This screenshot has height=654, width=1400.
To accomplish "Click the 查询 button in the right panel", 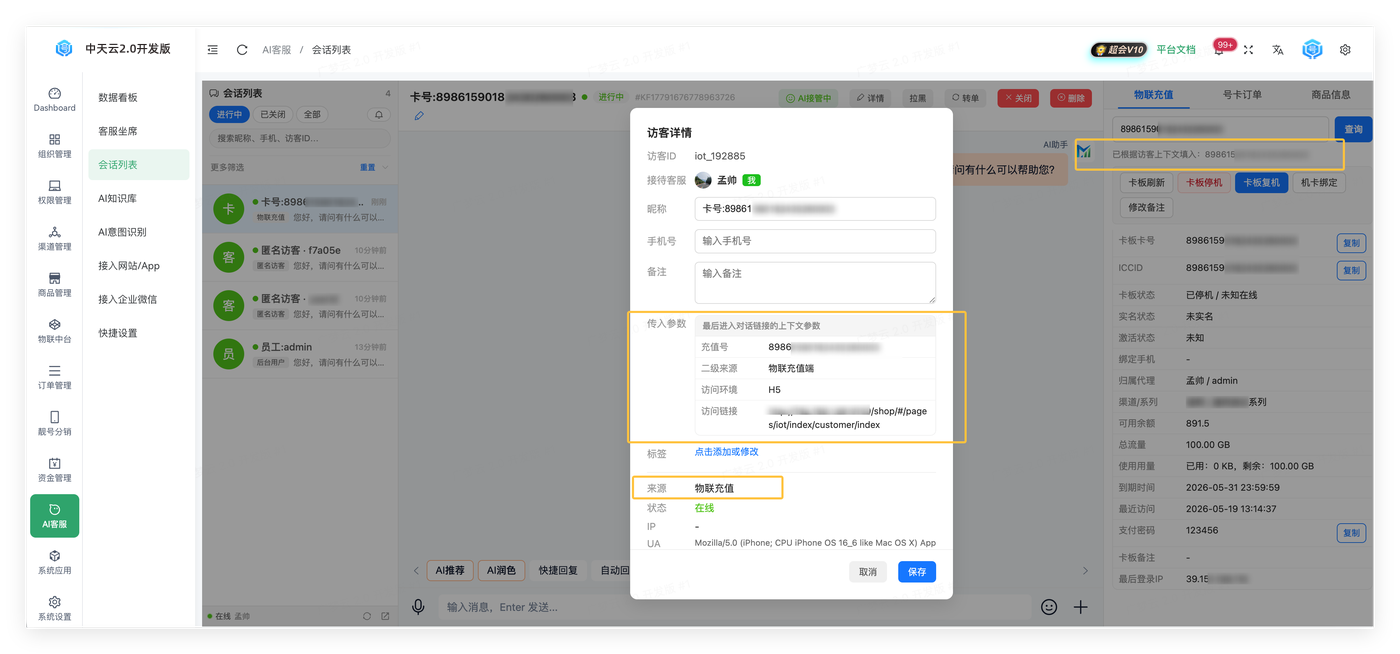I will (1353, 129).
